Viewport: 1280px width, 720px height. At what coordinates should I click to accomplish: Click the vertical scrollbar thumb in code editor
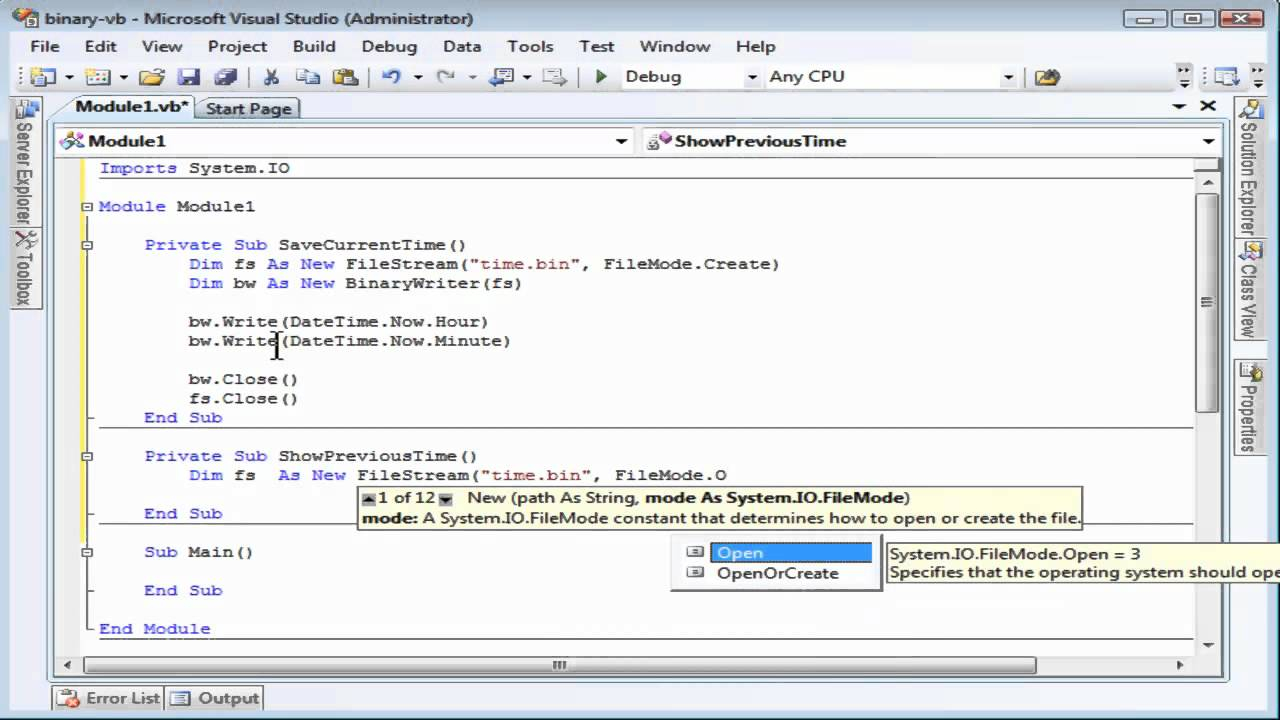(1207, 301)
